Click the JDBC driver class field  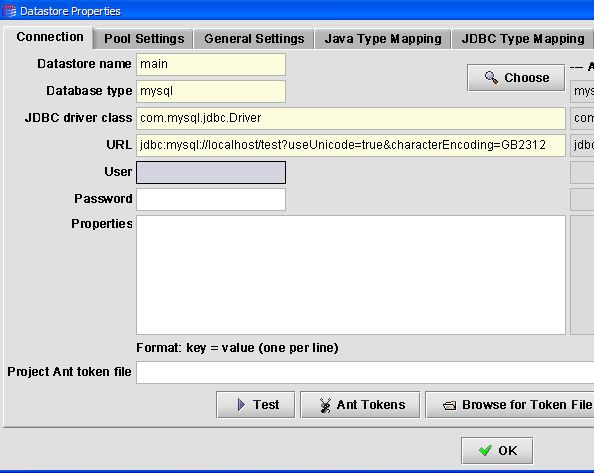tap(351, 118)
